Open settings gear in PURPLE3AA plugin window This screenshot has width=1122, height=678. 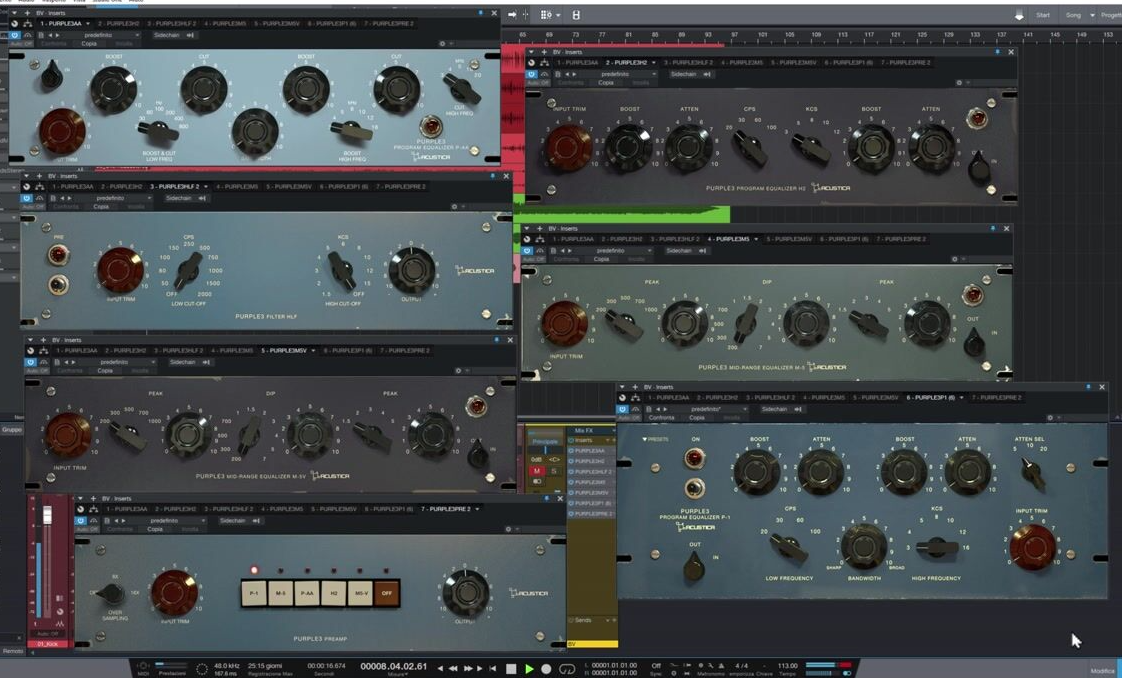(x=442, y=44)
